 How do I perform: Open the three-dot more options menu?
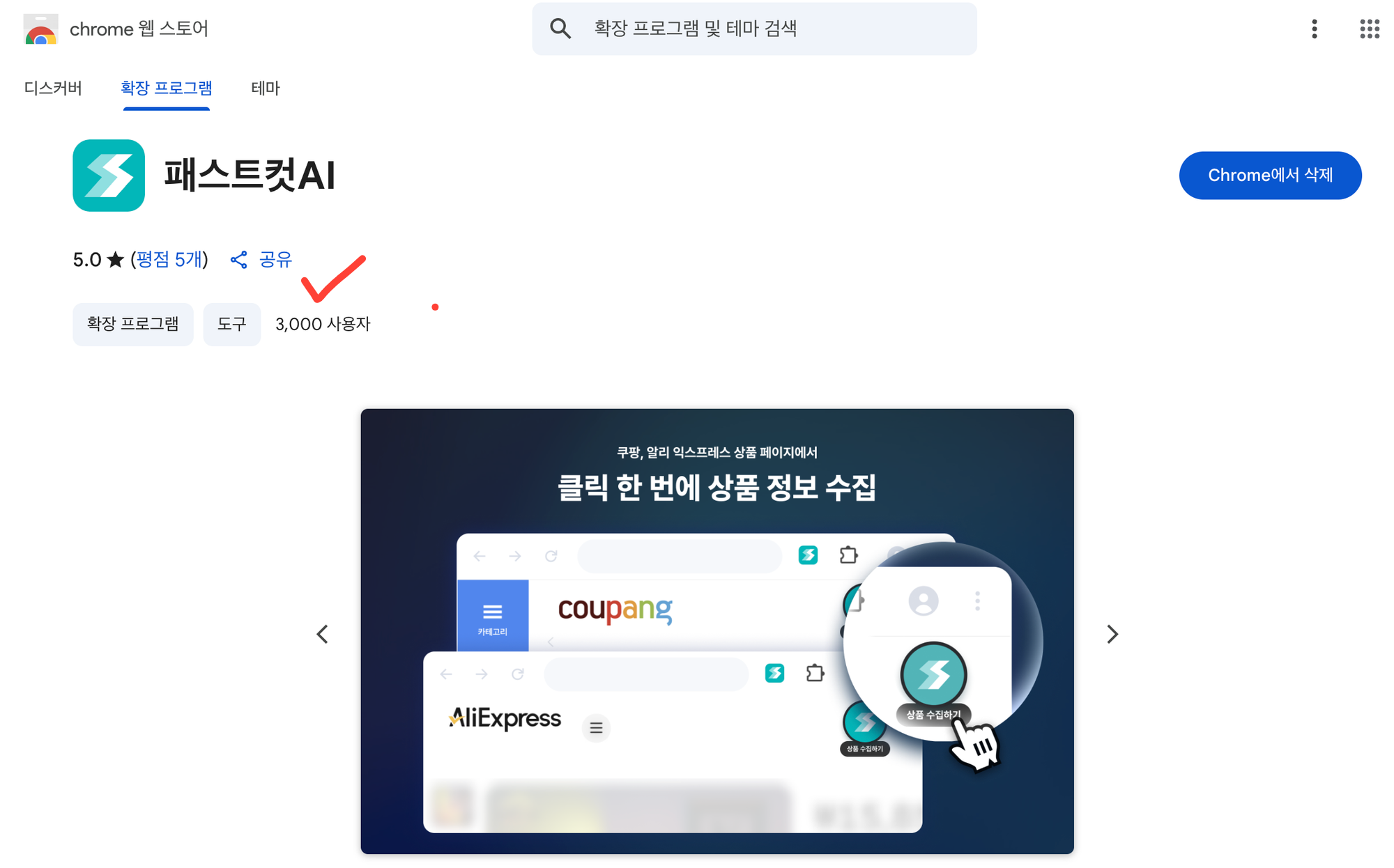pos(1315,29)
